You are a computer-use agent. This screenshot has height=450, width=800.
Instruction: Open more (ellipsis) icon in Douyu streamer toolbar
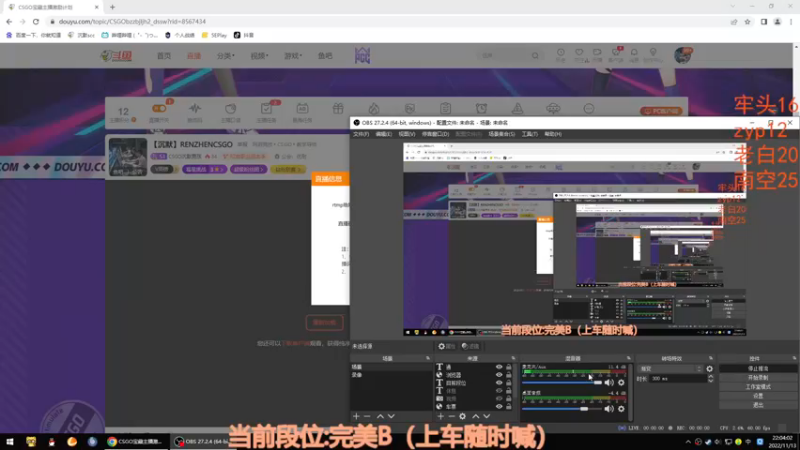click(589, 109)
